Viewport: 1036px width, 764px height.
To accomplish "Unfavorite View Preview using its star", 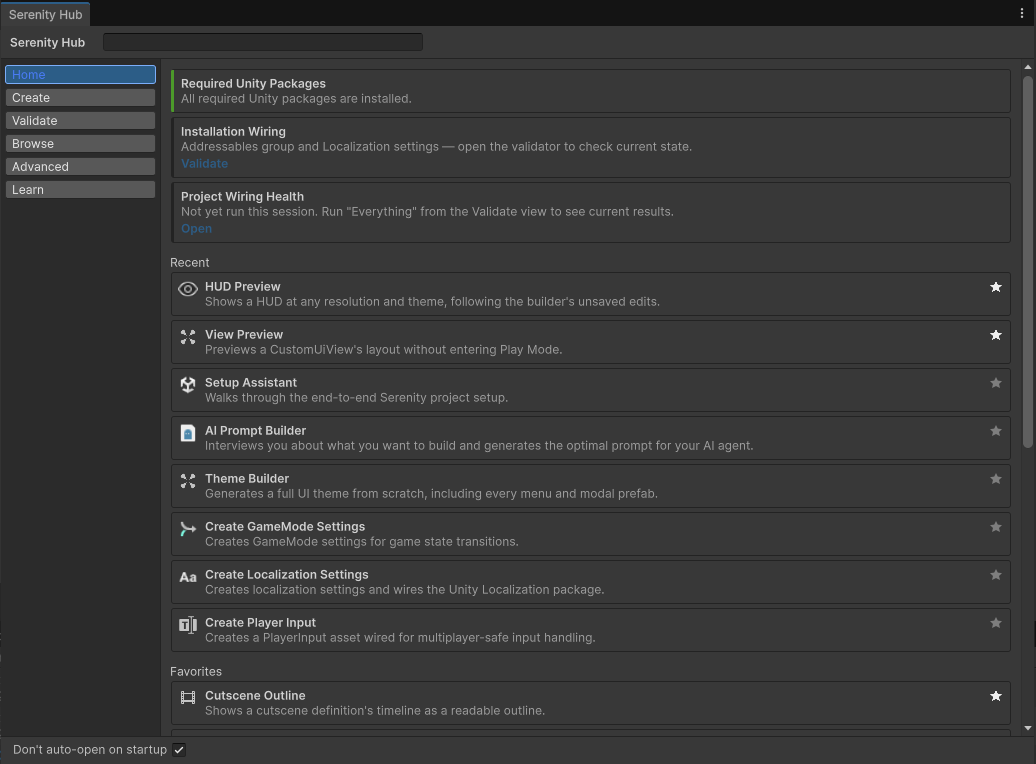I will coord(996,335).
